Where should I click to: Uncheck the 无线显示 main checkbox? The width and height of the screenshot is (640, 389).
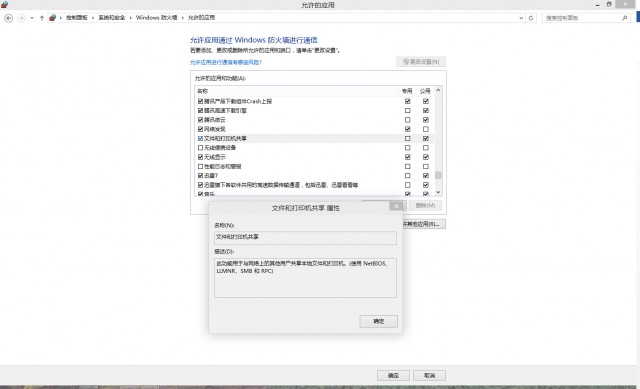pos(200,157)
